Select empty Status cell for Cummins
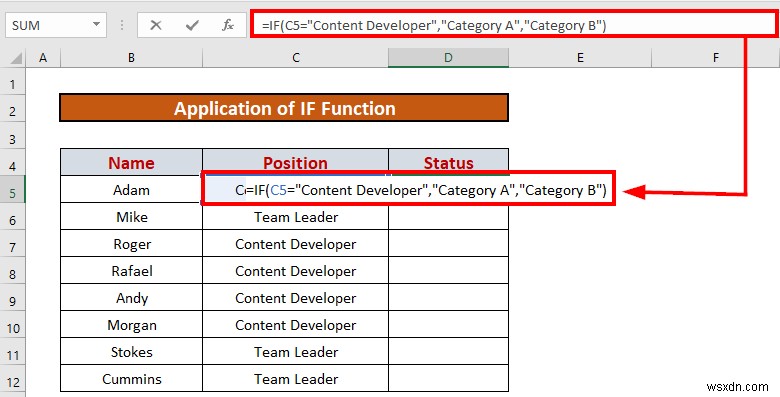Image resolution: width=780 pixels, height=397 pixels. (x=448, y=379)
